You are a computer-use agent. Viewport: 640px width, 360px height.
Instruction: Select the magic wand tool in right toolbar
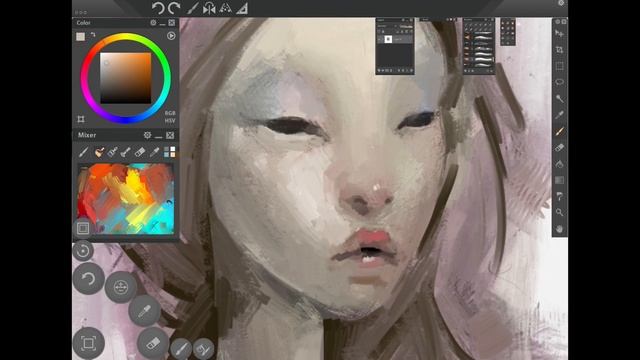(560, 99)
